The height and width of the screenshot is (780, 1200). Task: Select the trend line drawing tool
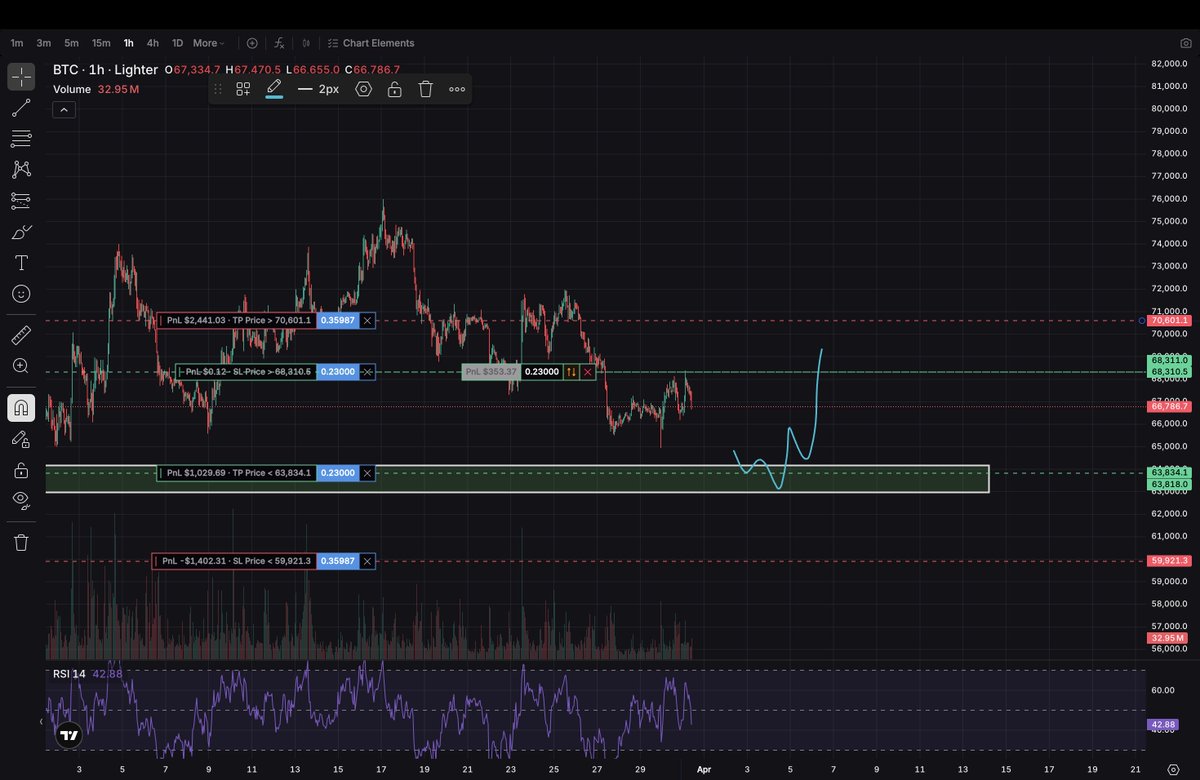pyautogui.click(x=21, y=108)
